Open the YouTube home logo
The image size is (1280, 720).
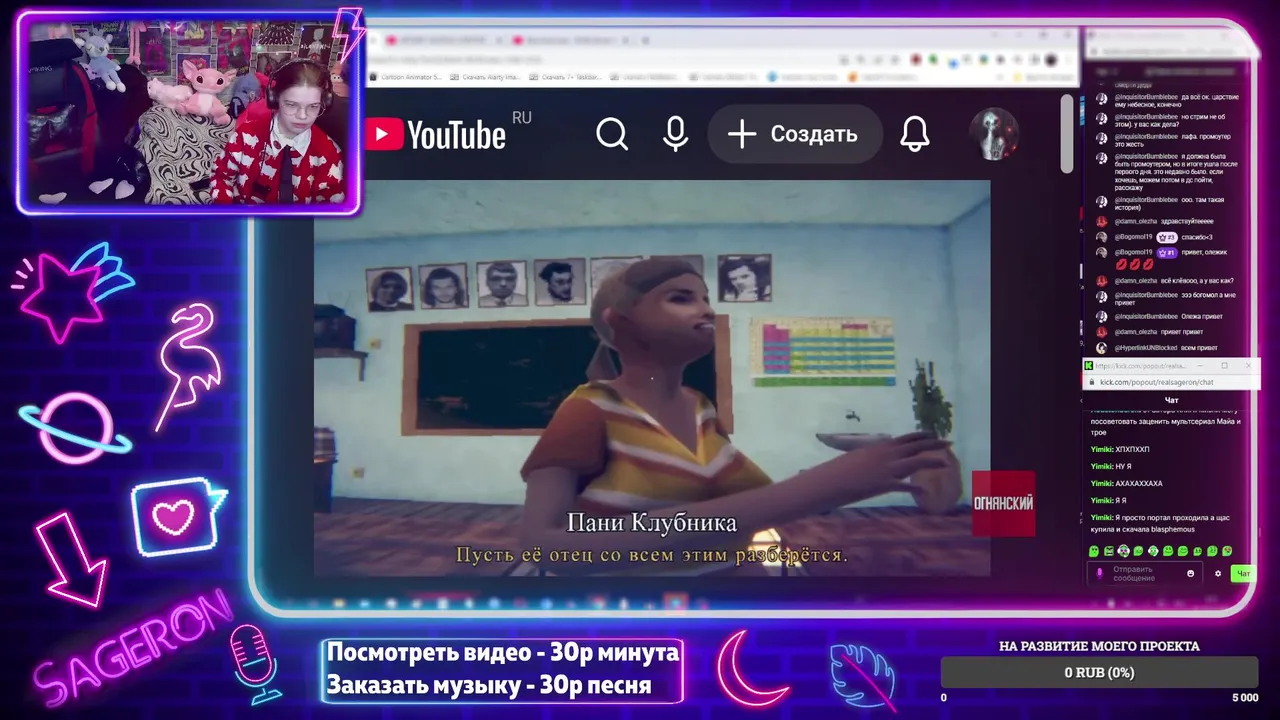[x=435, y=135]
